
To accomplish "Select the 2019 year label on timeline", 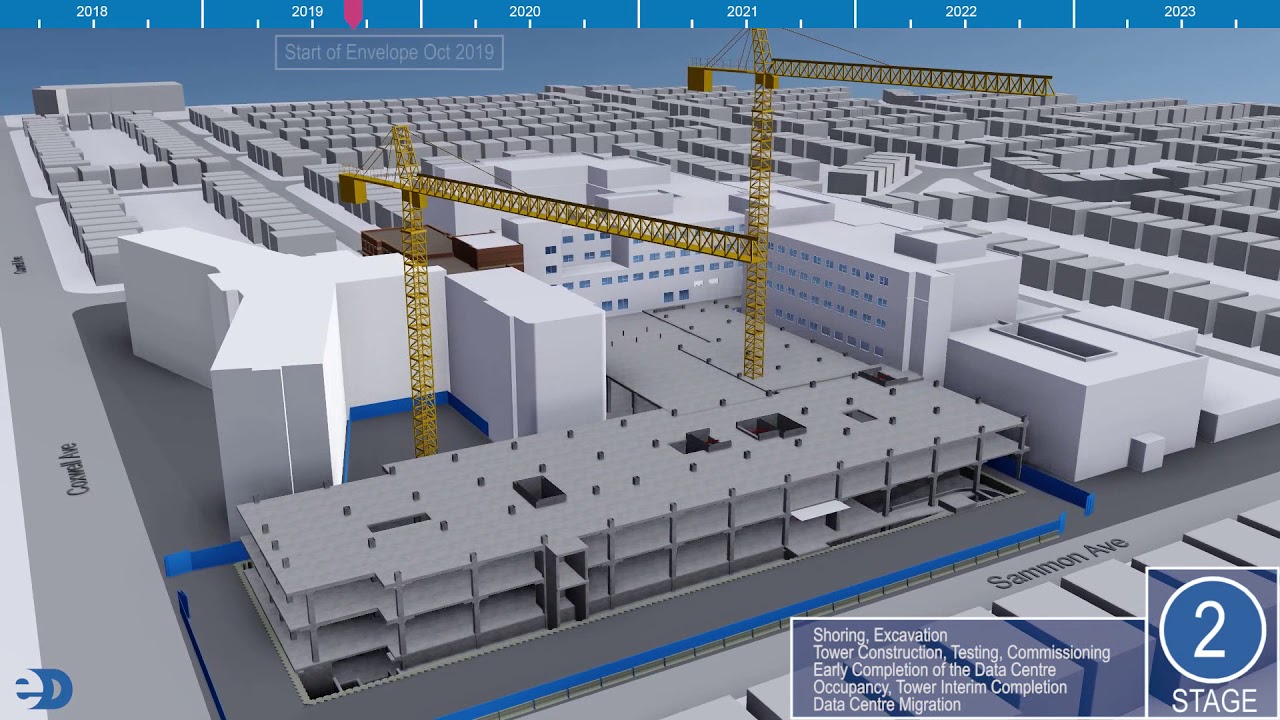I will [x=307, y=12].
